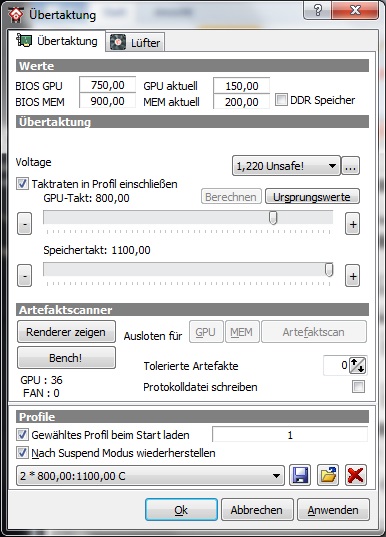The image size is (386, 537).
Task: Start the benchmark with Bench! button
Action: 66,358
